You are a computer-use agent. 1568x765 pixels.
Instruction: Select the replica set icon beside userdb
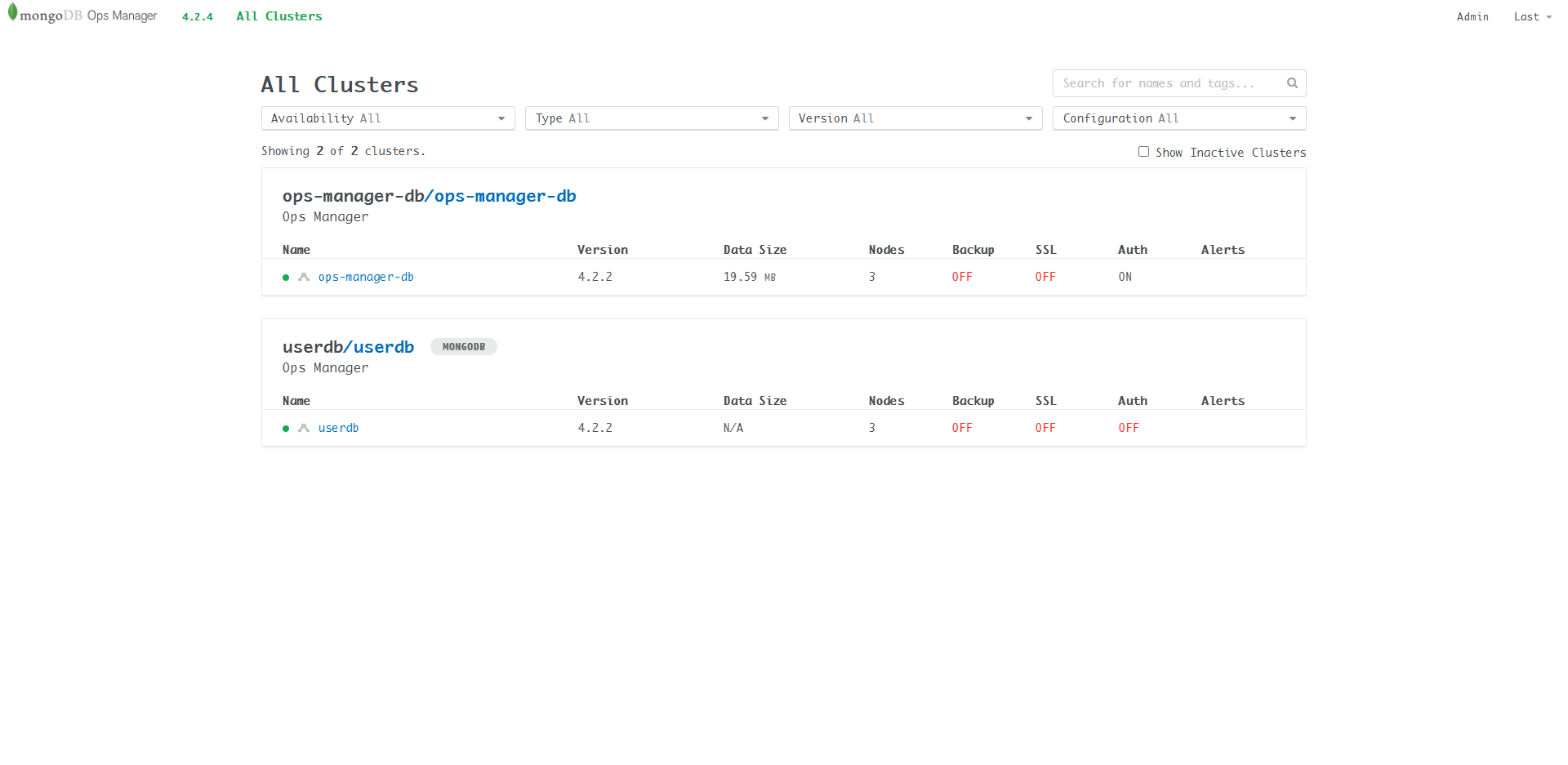tap(303, 427)
